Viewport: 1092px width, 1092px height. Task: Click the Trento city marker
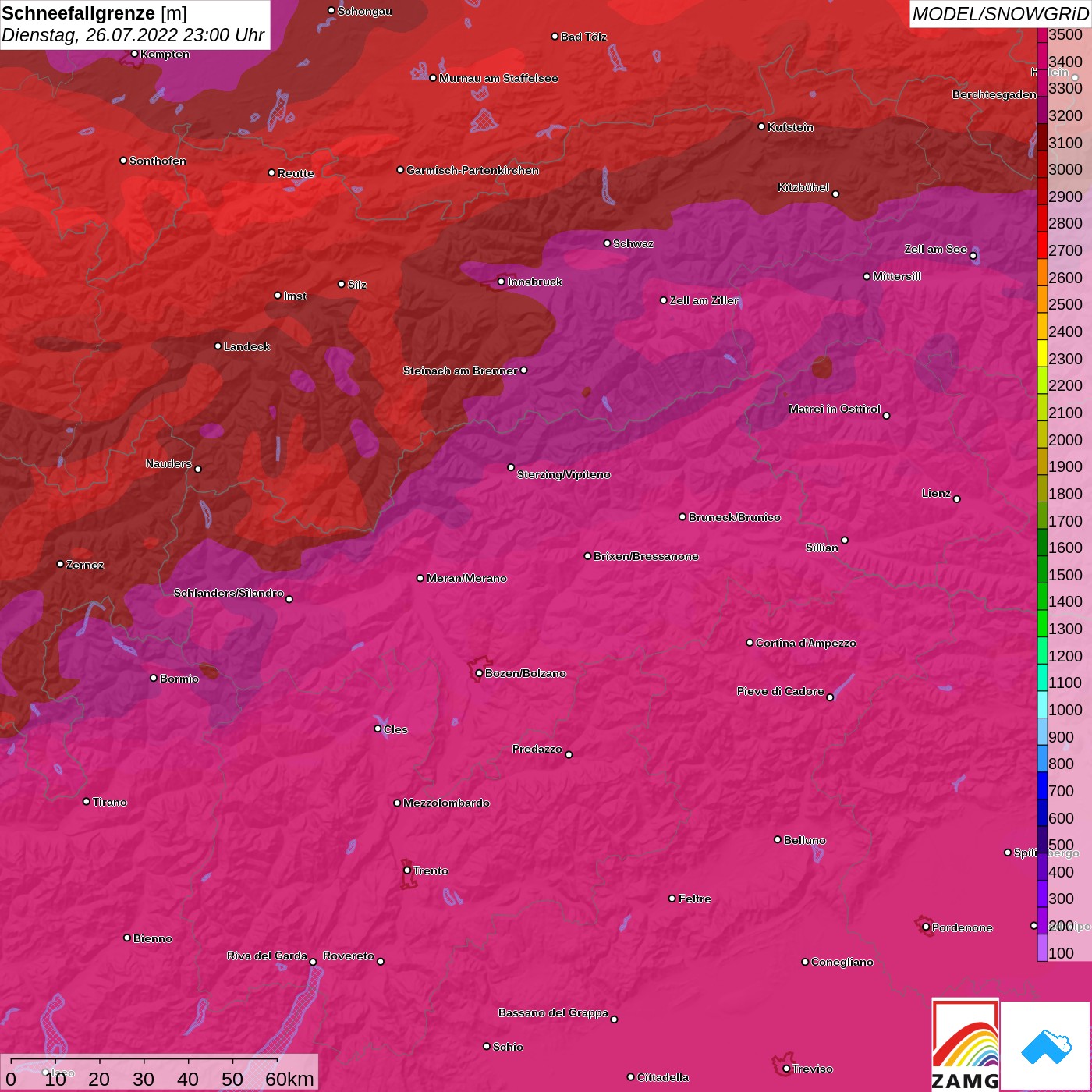[407, 870]
